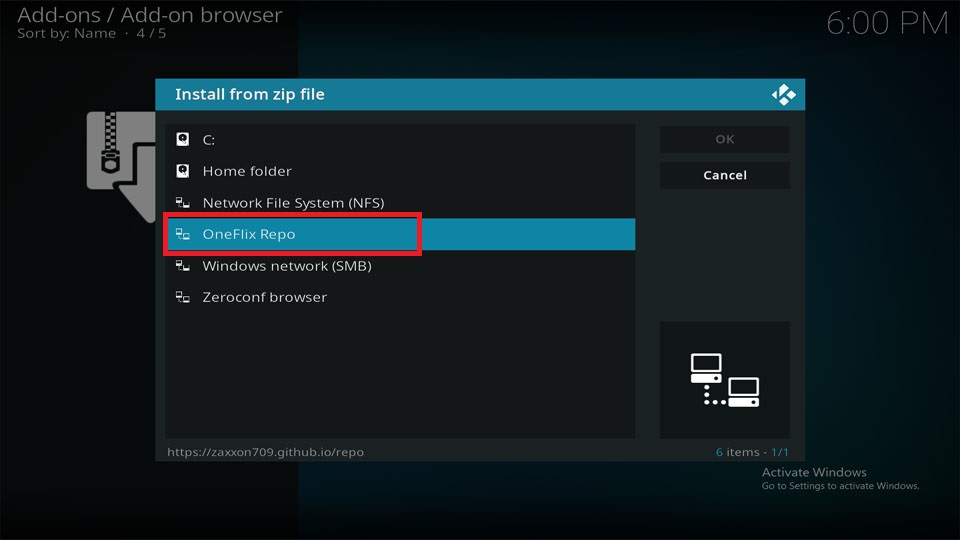Click the Sort by: Name label

coord(66,34)
